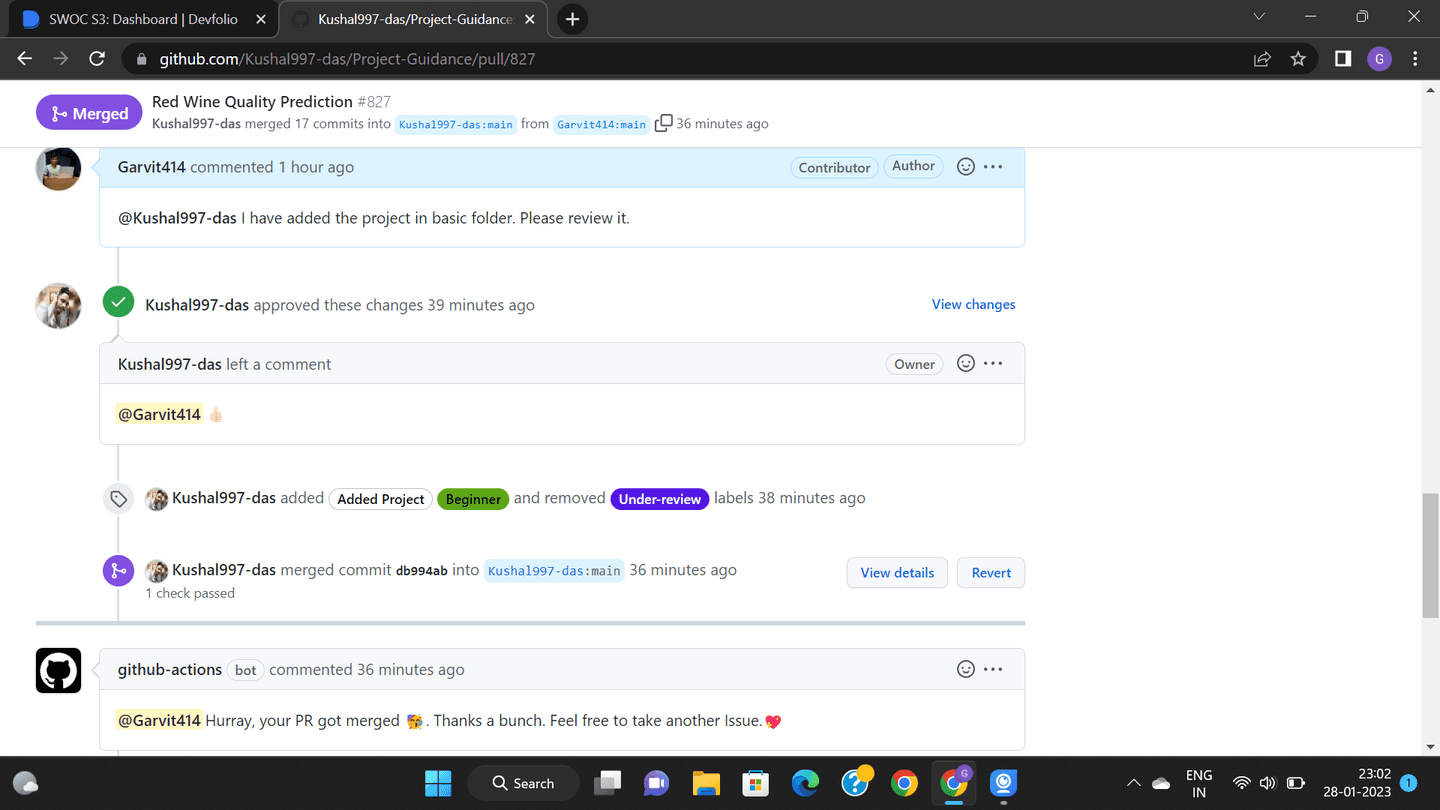Click the taskbar Search box
This screenshot has width=1440, height=810.
coord(523,783)
